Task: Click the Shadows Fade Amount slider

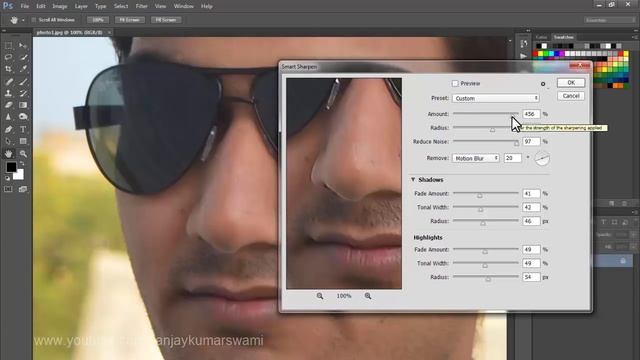Action: (486, 193)
